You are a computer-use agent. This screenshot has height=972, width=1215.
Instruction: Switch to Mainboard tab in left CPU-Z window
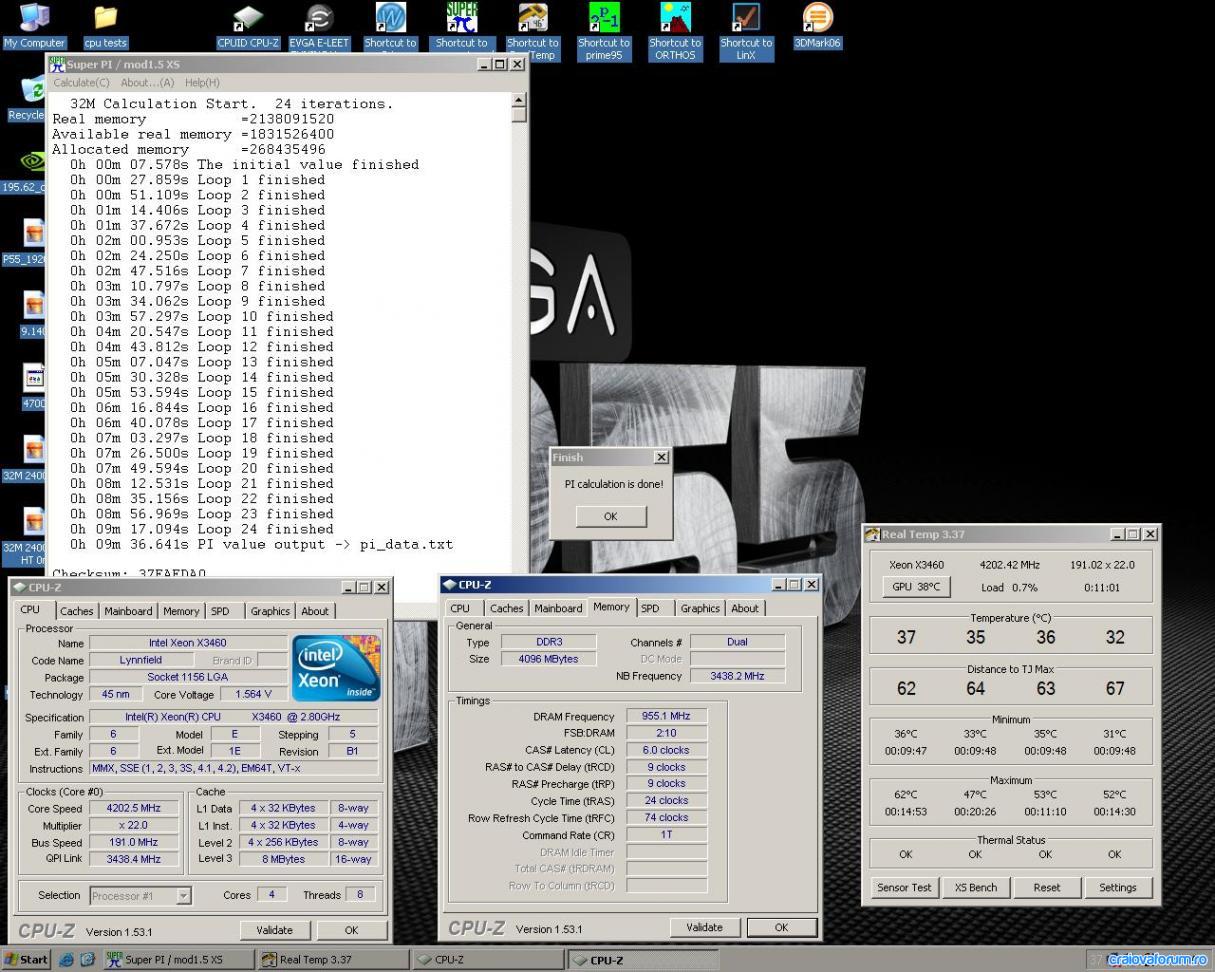click(x=128, y=611)
